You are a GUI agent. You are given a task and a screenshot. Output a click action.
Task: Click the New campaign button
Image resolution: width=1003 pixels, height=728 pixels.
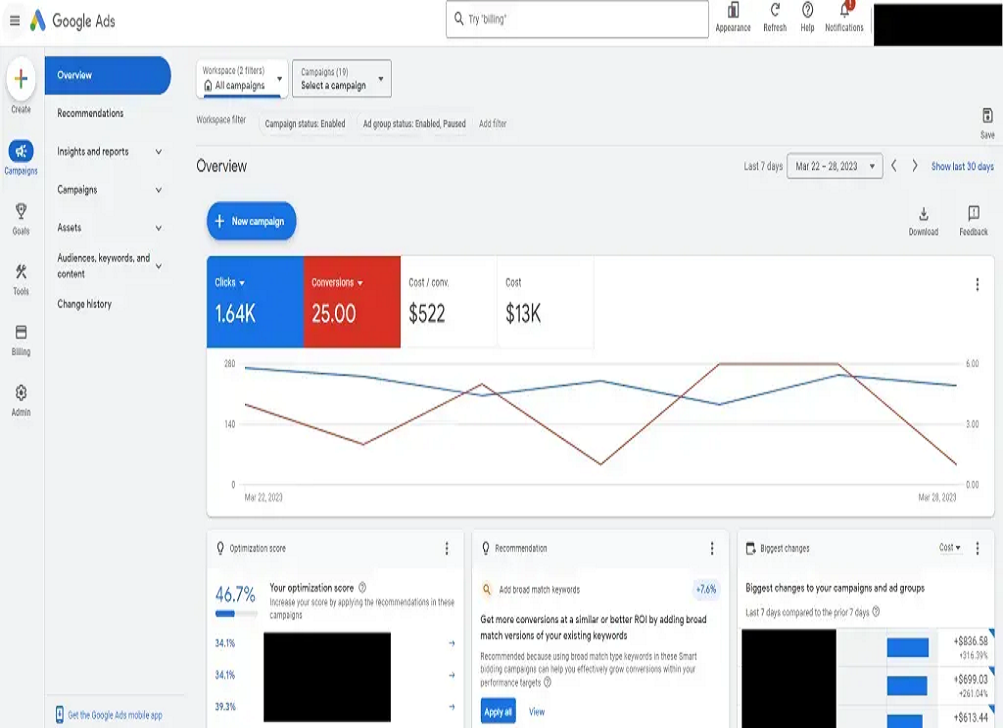click(251, 221)
